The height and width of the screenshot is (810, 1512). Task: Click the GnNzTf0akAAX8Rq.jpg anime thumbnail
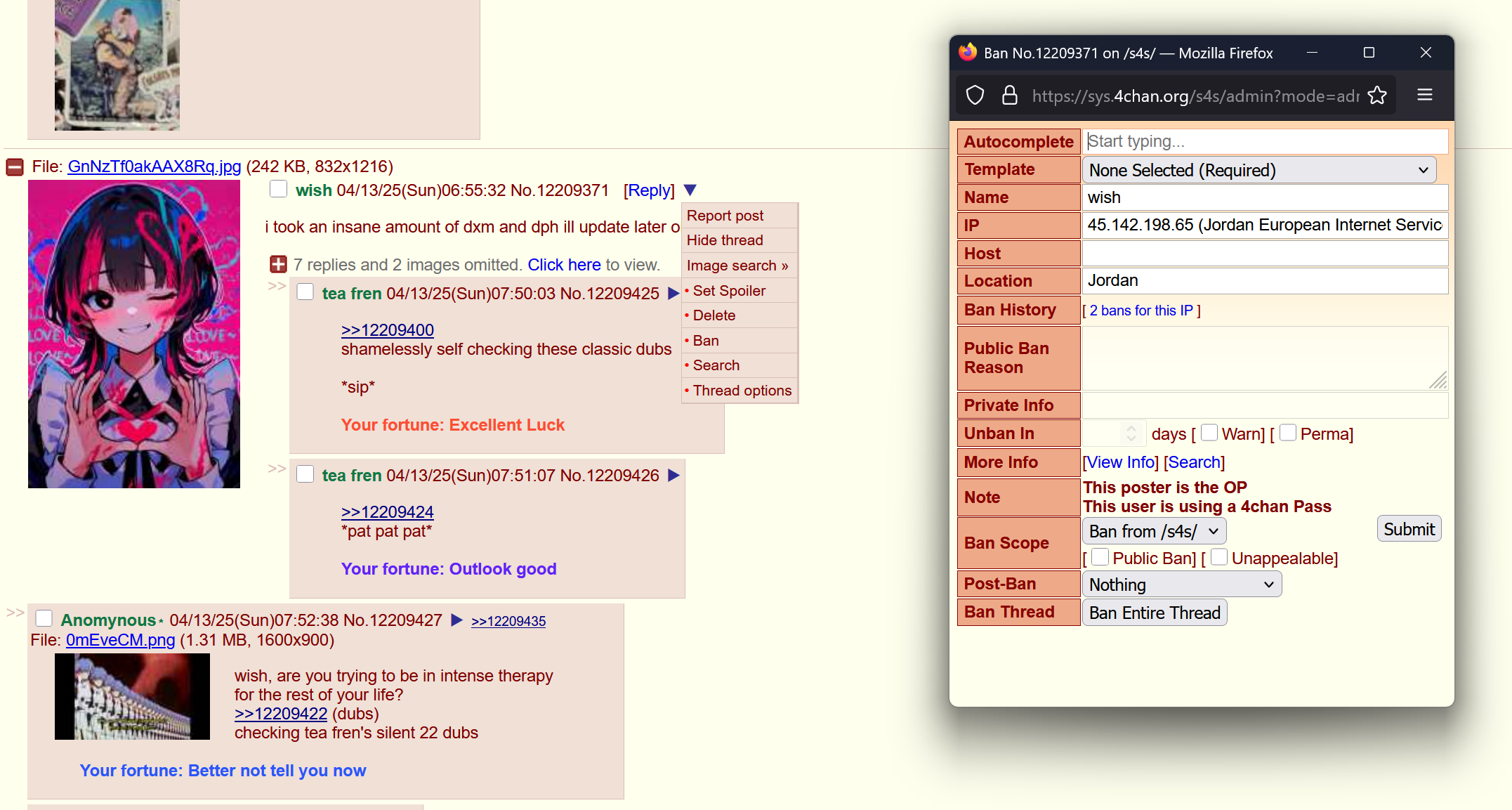coord(134,334)
